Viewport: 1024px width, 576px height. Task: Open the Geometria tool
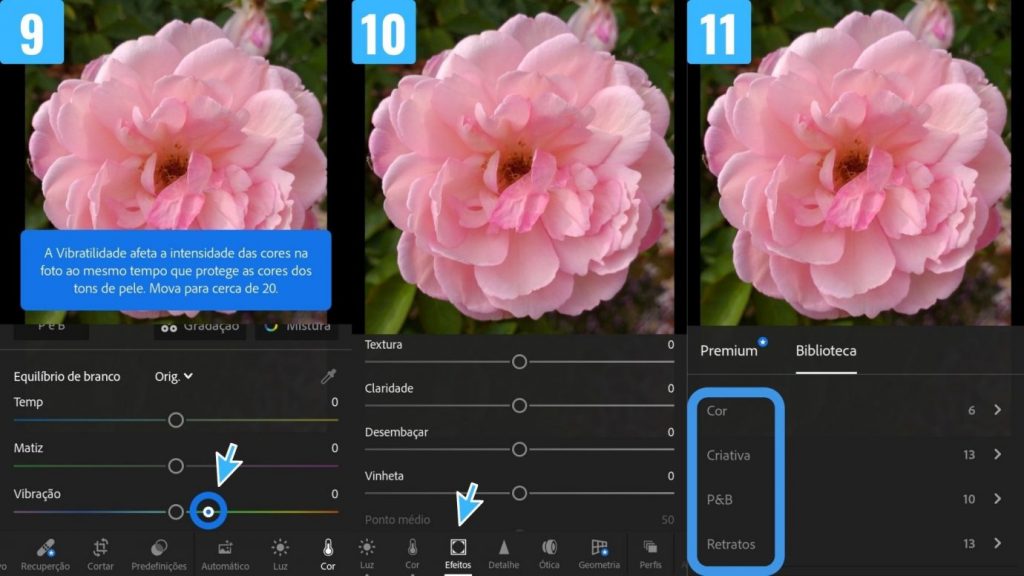[599, 554]
